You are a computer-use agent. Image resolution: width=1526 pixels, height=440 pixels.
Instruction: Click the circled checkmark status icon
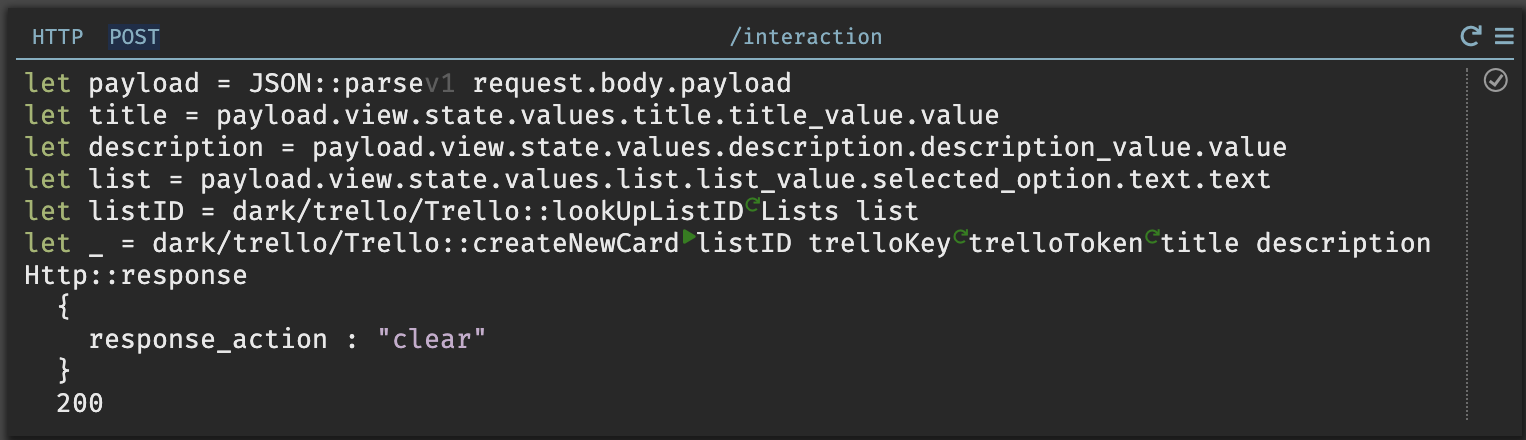pos(1495,80)
